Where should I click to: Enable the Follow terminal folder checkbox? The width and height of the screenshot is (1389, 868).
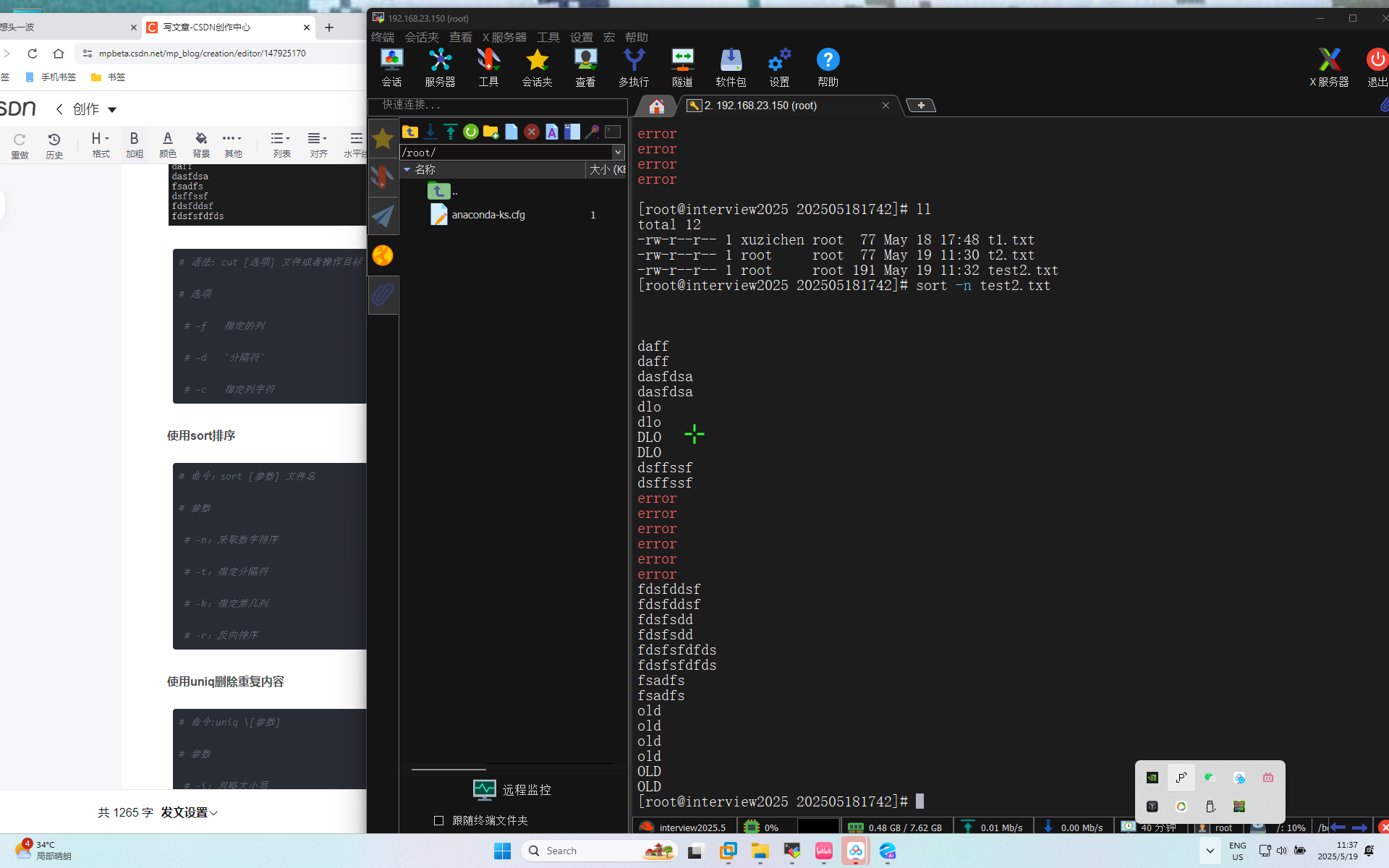pos(438,820)
